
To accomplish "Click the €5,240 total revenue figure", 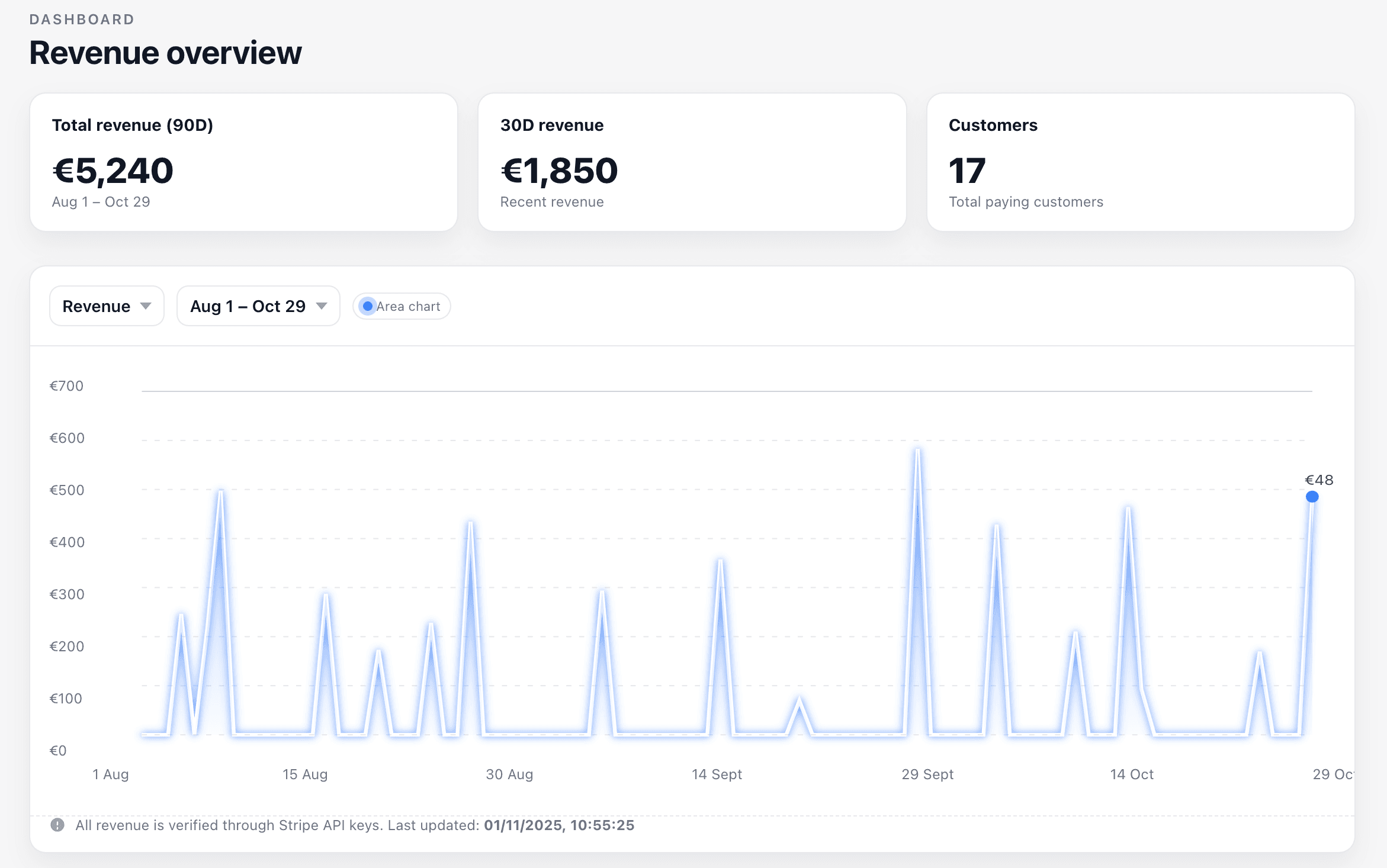I will (x=113, y=171).
